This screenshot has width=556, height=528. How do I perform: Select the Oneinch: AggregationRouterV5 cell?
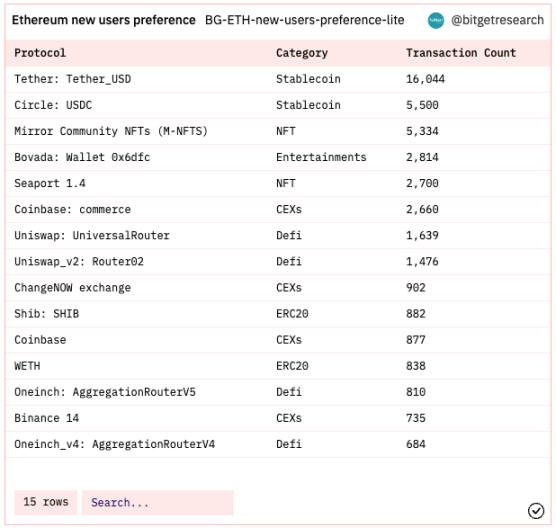pyautogui.click(x=105, y=392)
